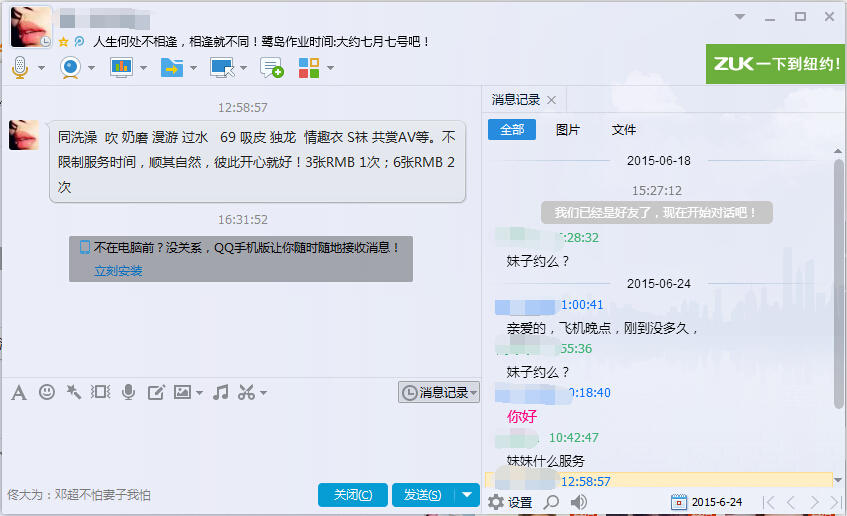Open the 2015-6-24 calendar date picker
Image resolution: width=847 pixels, height=516 pixels.
coord(707,502)
